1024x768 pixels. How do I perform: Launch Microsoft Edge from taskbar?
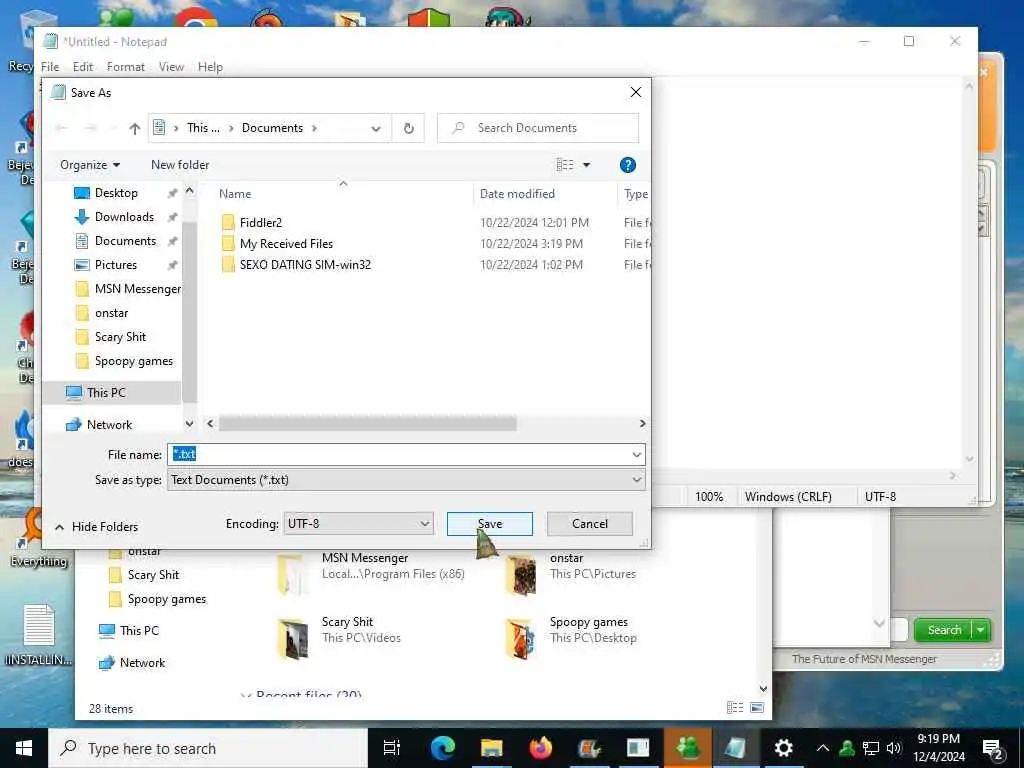click(442, 748)
